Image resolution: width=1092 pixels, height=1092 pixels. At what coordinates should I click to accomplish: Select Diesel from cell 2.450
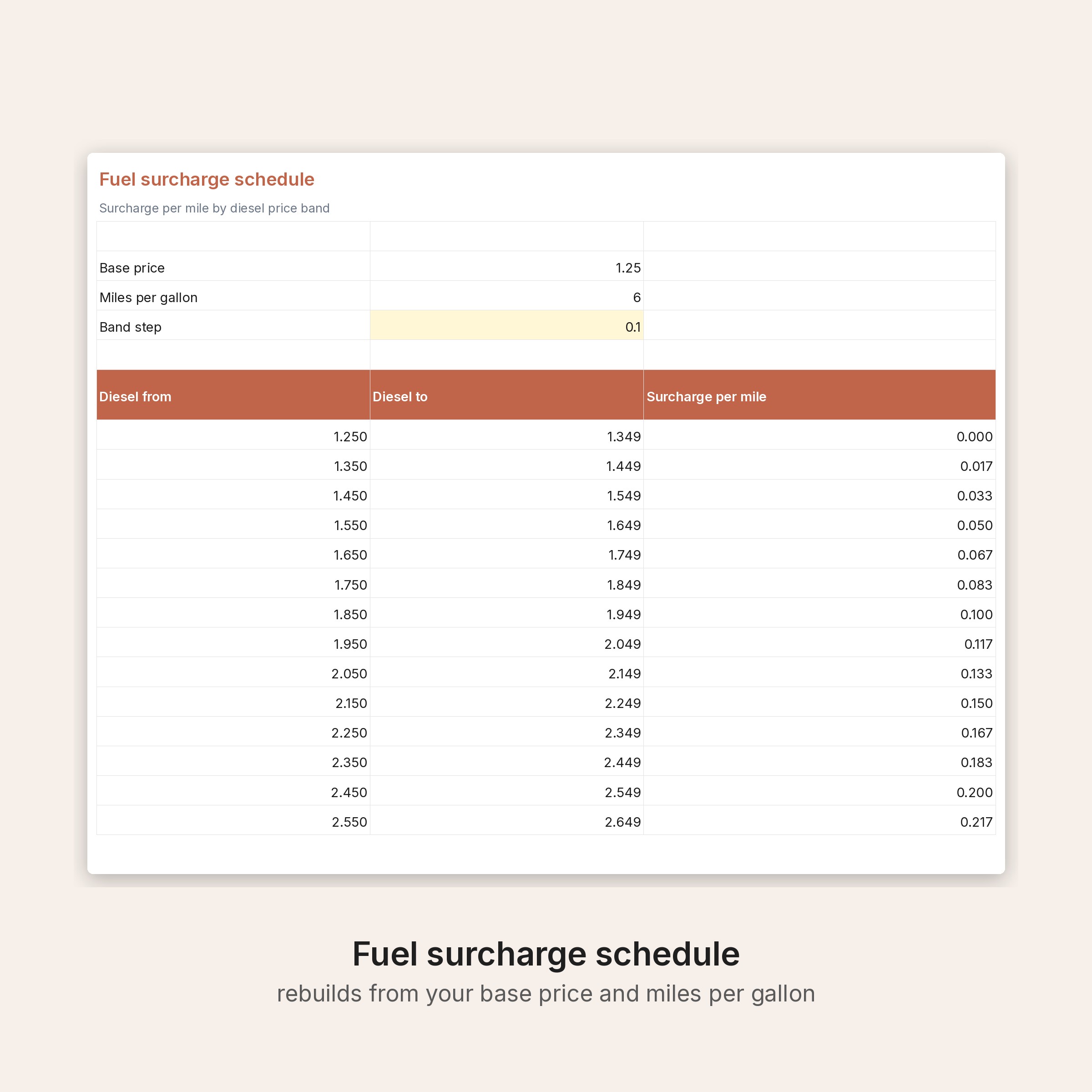click(x=233, y=790)
